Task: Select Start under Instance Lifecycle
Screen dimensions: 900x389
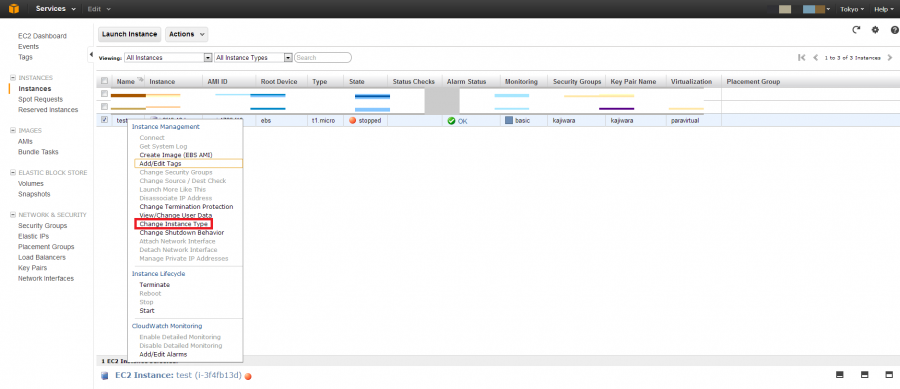Action: coord(147,310)
